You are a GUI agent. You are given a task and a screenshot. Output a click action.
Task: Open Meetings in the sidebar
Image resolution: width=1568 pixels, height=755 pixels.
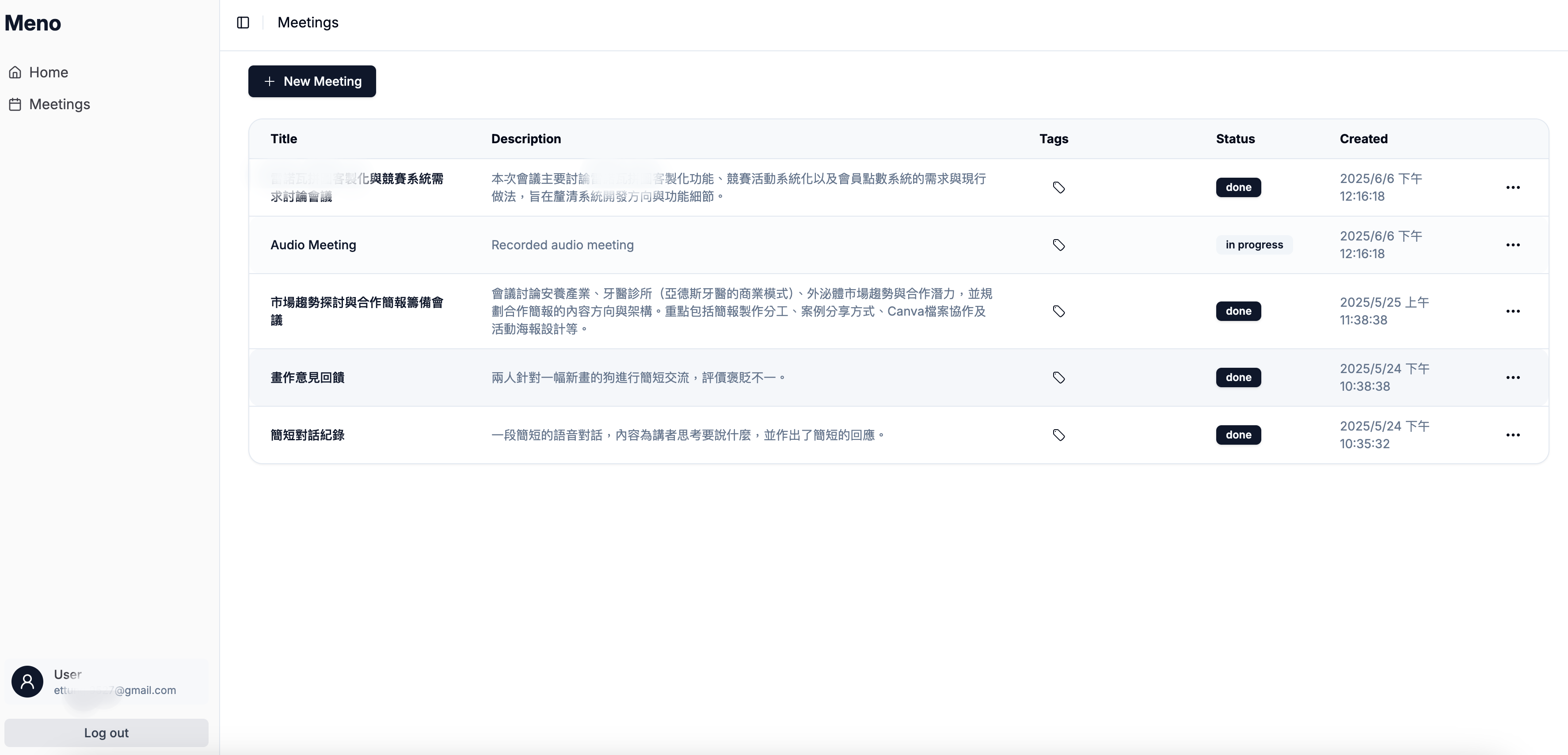[x=60, y=105]
